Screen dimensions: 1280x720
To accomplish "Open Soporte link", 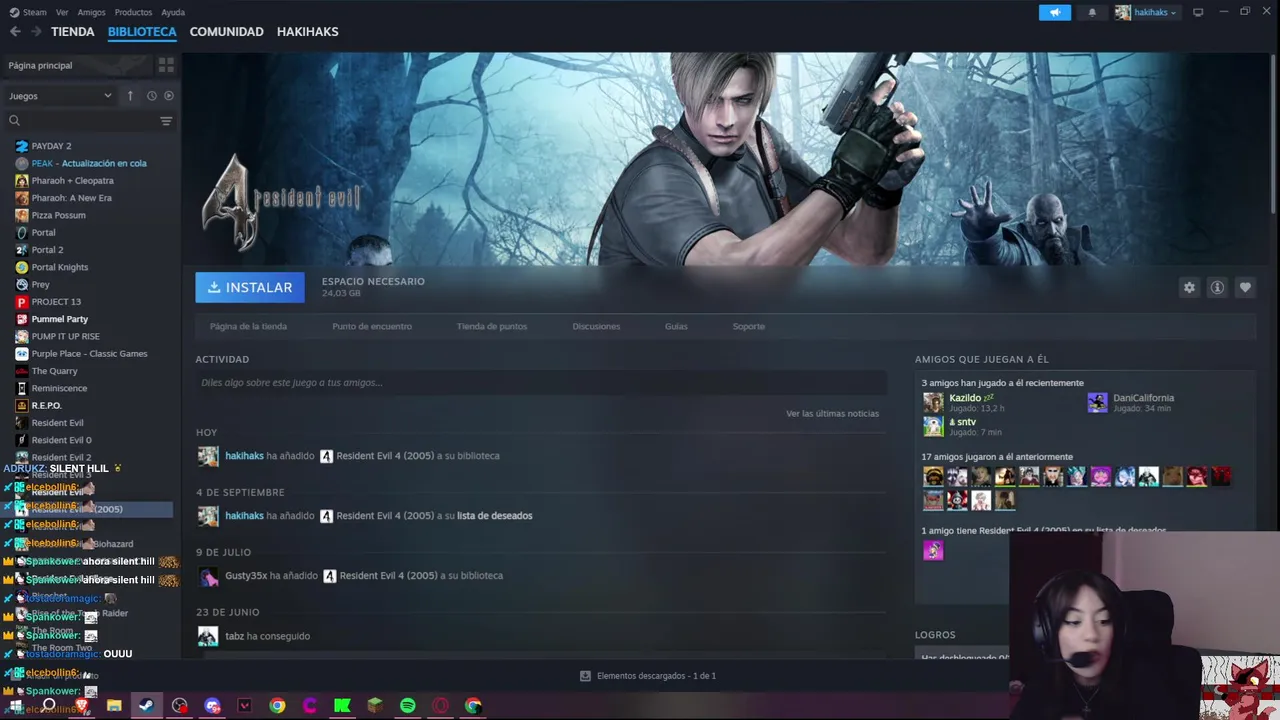I will pyautogui.click(x=748, y=326).
